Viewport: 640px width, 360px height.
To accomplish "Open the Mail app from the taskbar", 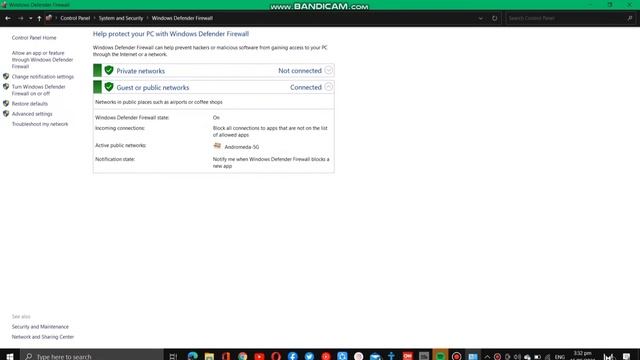I will (375, 356).
